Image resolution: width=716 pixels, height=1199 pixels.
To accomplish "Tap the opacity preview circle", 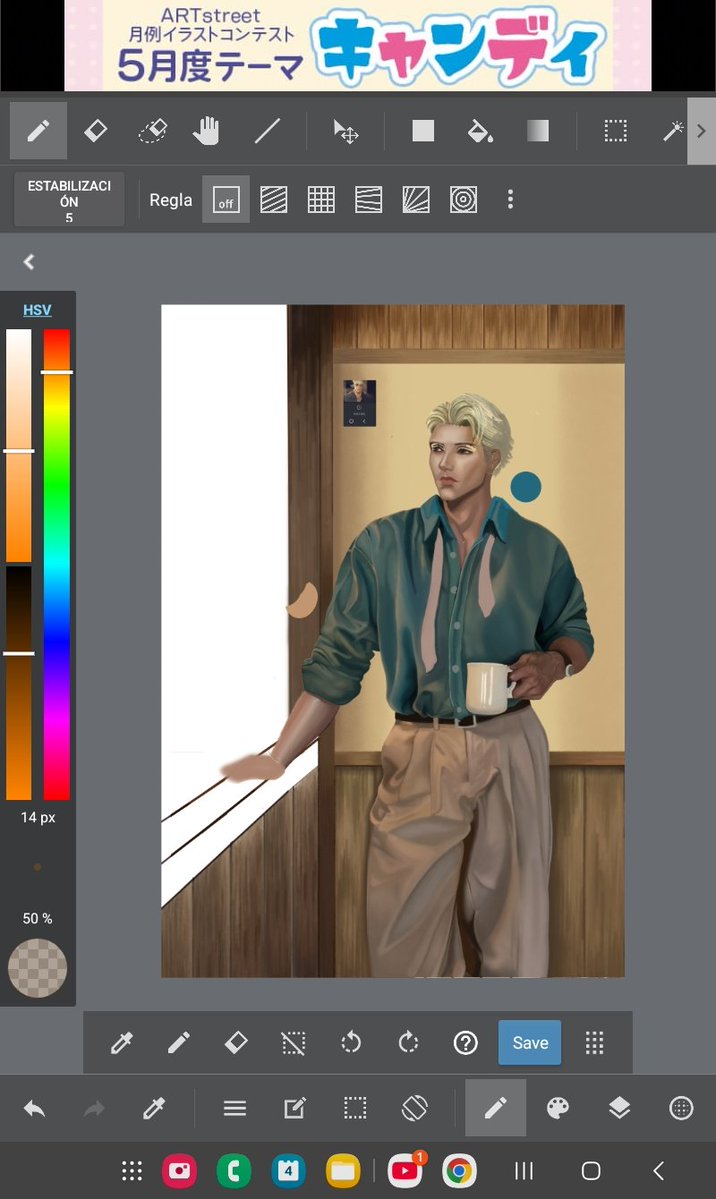I will tap(37, 968).
